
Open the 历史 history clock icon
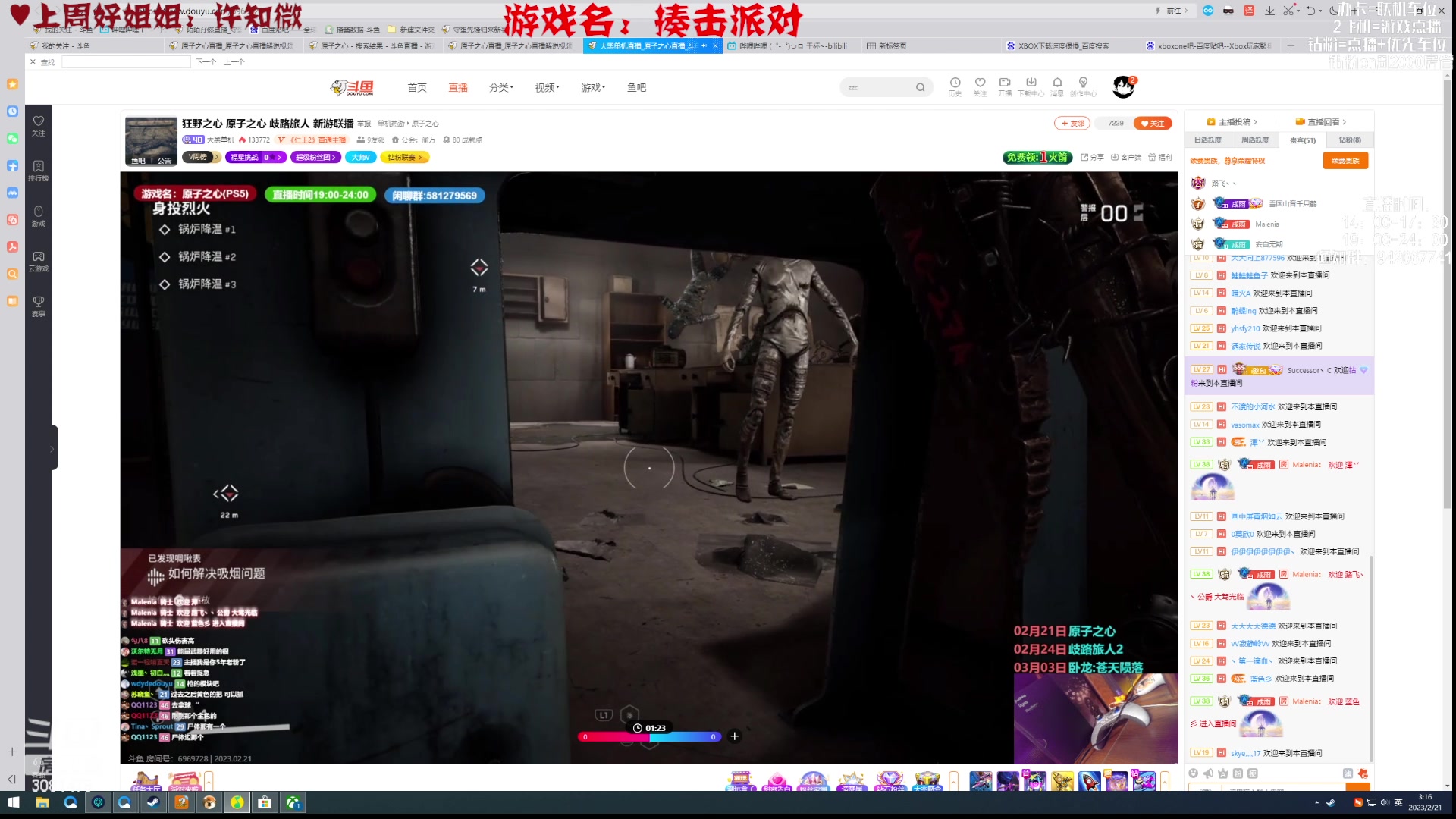click(955, 83)
